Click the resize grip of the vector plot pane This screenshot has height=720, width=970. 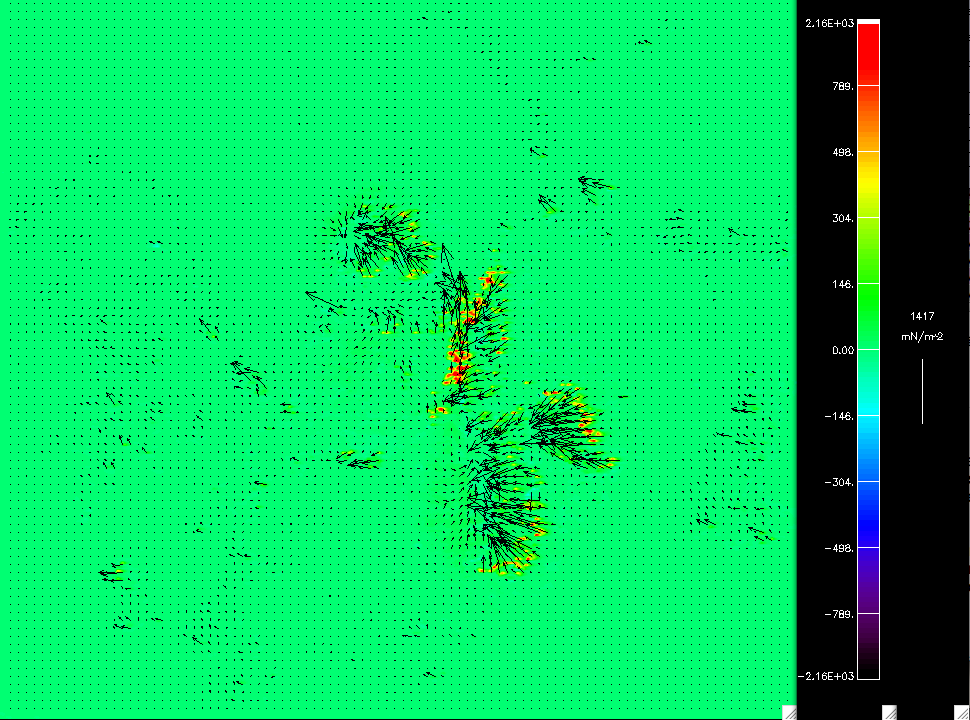click(x=789, y=712)
